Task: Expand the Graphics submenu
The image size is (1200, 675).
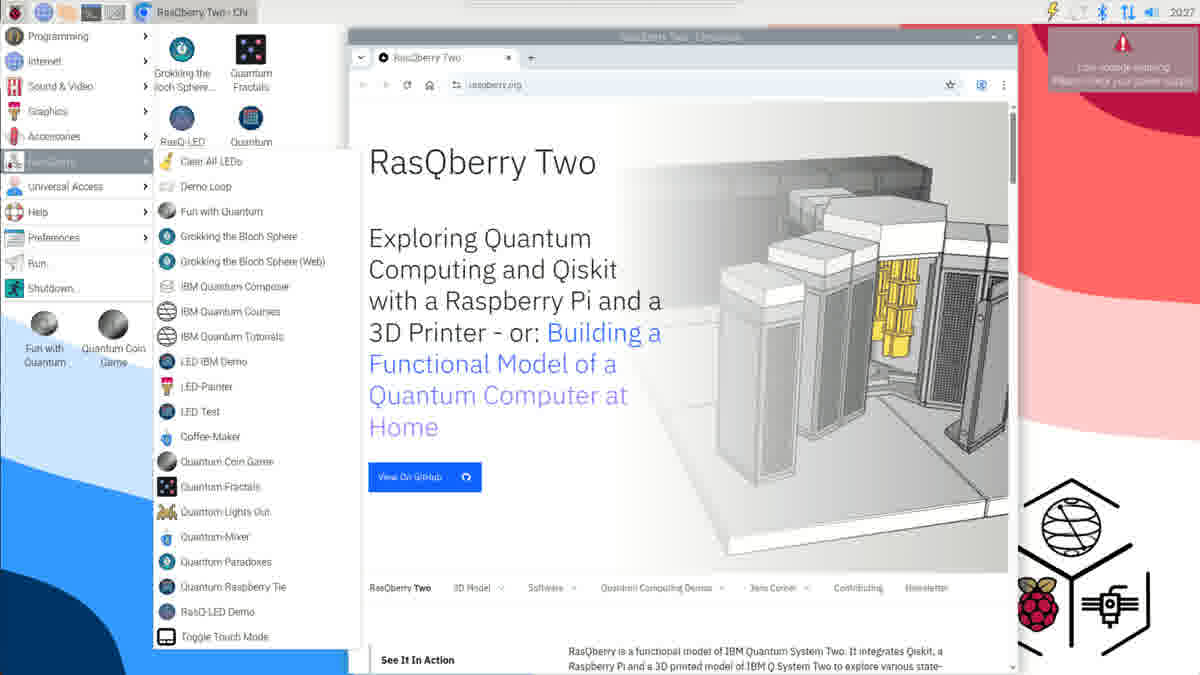Action: pos(77,111)
